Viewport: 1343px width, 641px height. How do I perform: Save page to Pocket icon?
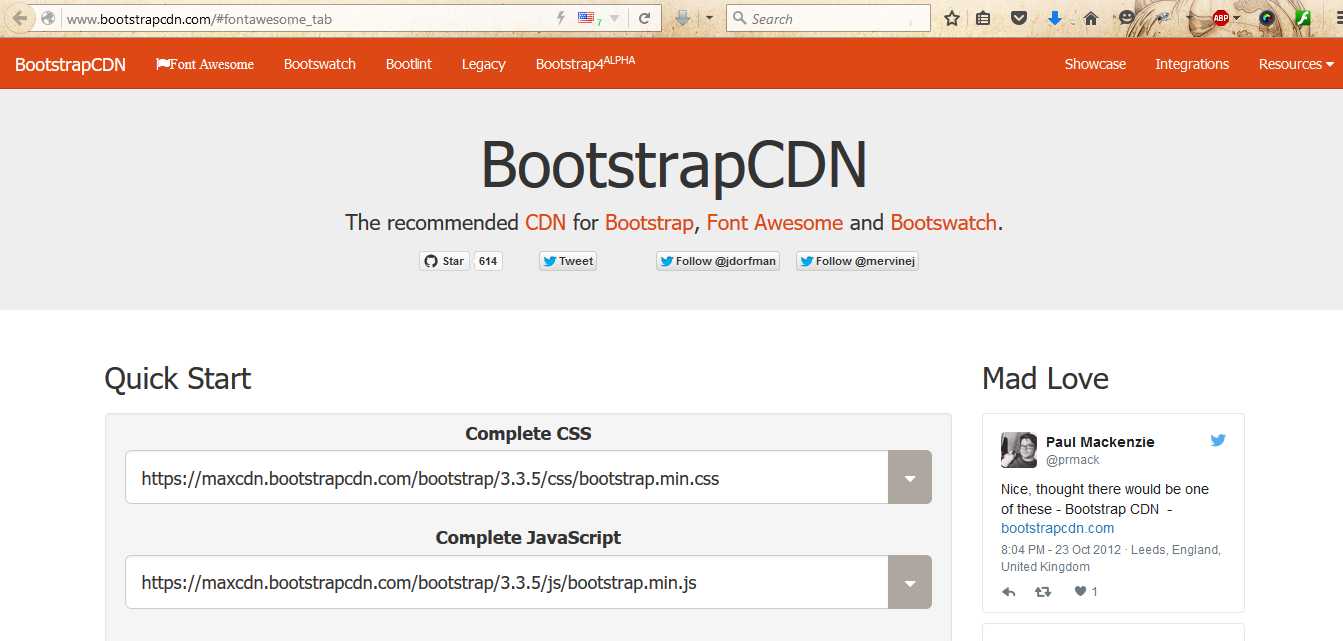tap(1019, 18)
